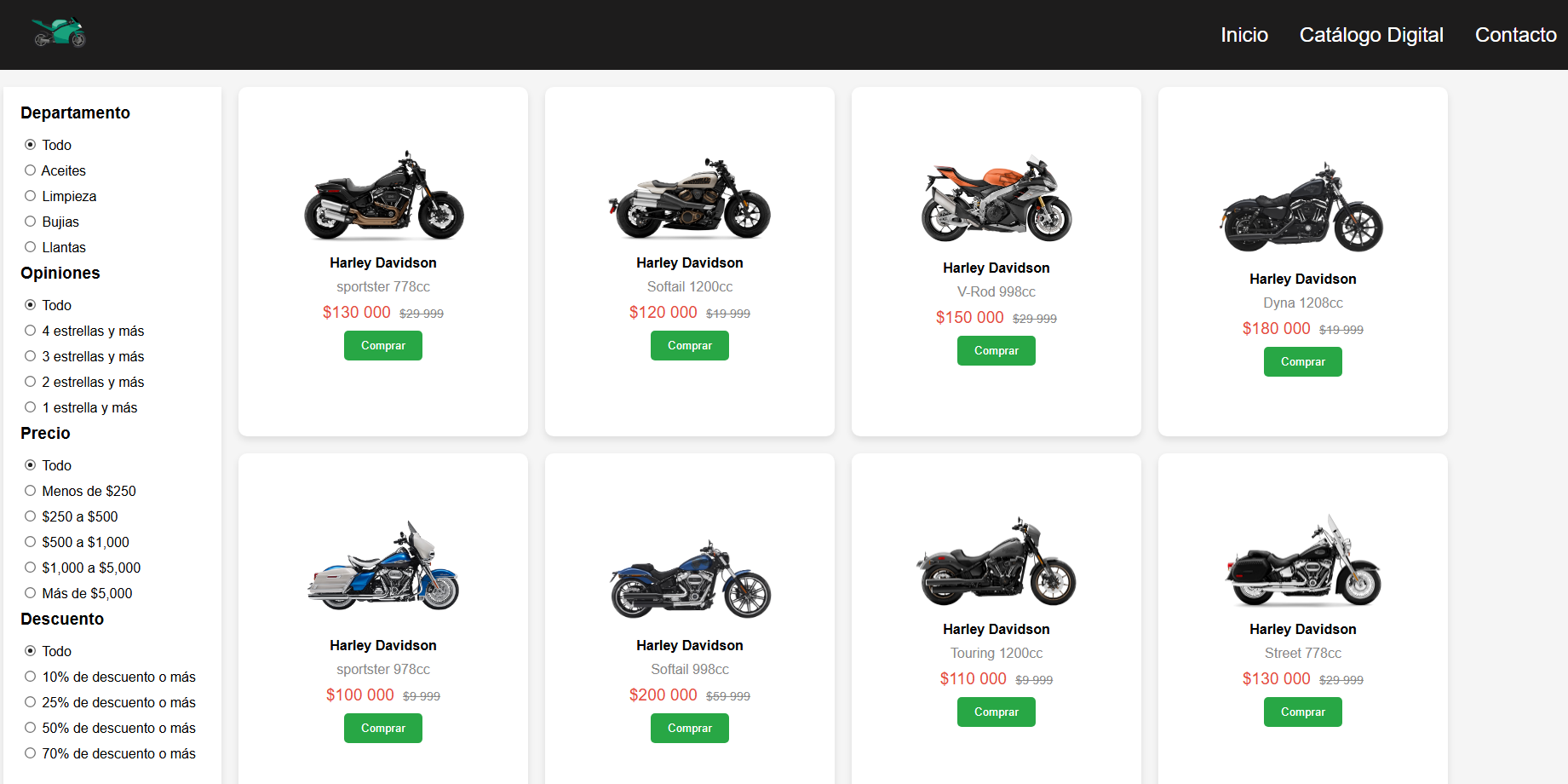Open the orange V-Rod 998cc motorcycle image
This screenshot has width=1568, height=784.
[x=997, y=199]
